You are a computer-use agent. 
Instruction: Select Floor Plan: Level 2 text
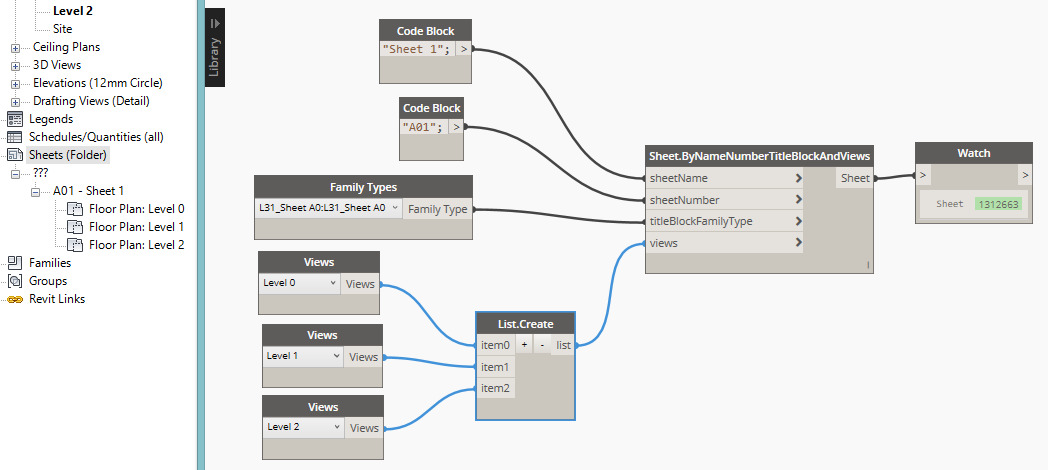[x=136, y=245]
